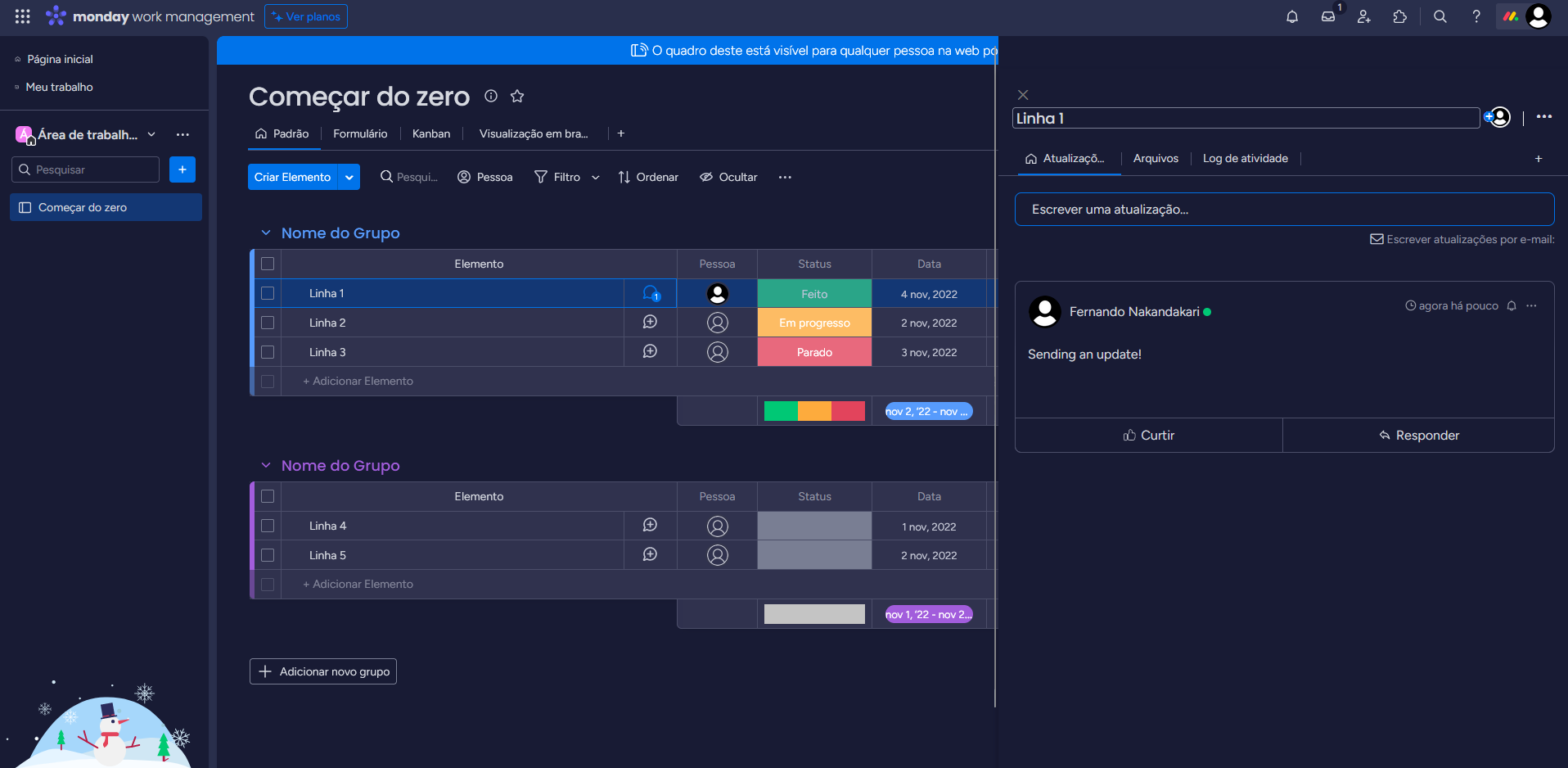
Task: Click first group status summary bar
Action: 814,411
